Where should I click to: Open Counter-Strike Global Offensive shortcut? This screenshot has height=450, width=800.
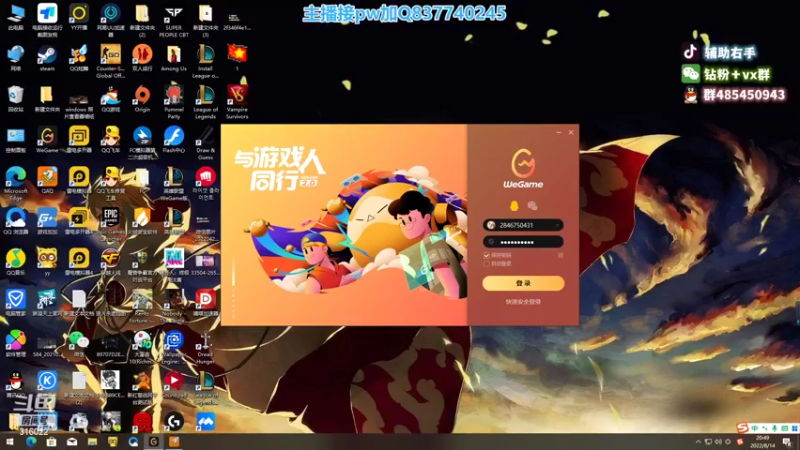click(x=110, y=61)
